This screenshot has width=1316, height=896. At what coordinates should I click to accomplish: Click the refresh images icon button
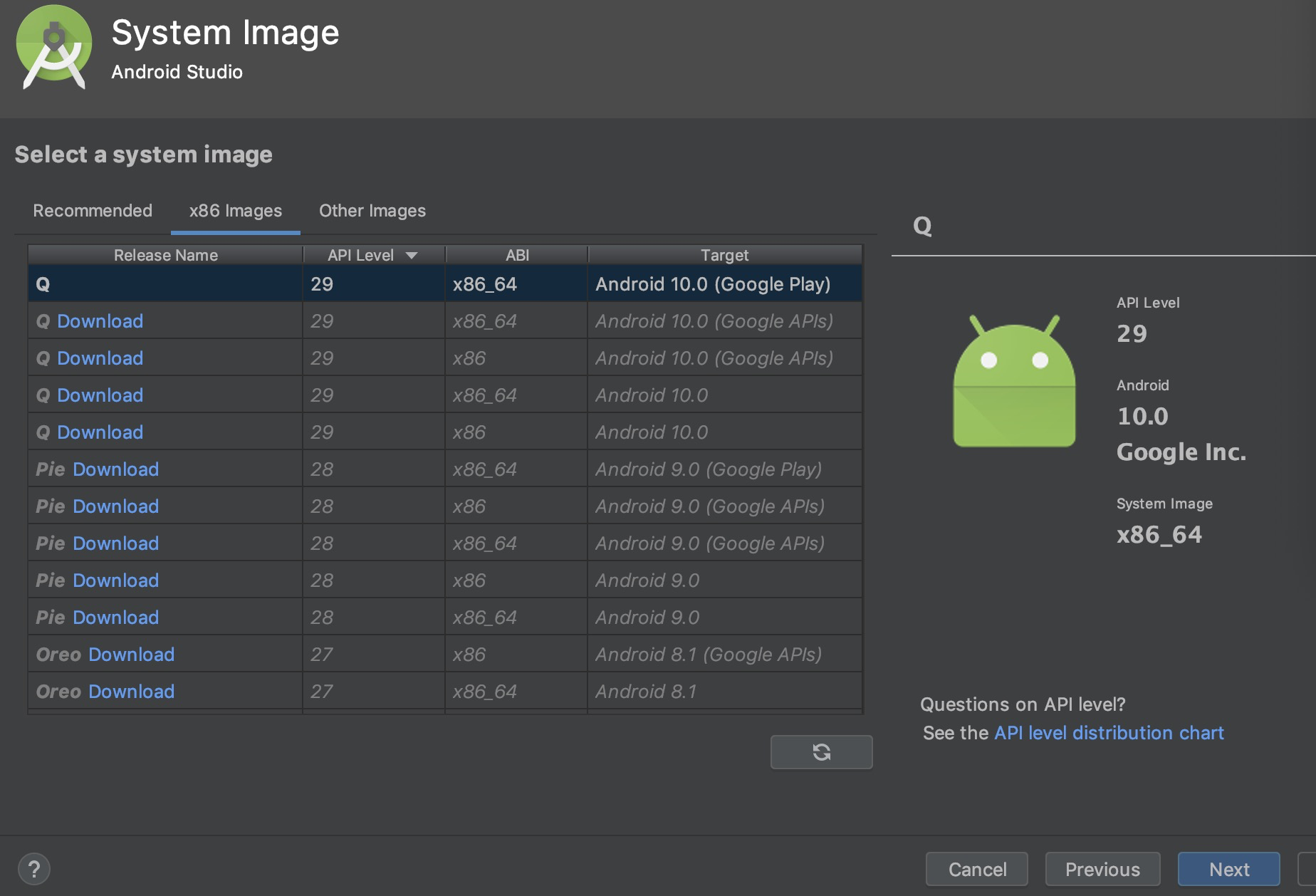click(x=821, y=752)
